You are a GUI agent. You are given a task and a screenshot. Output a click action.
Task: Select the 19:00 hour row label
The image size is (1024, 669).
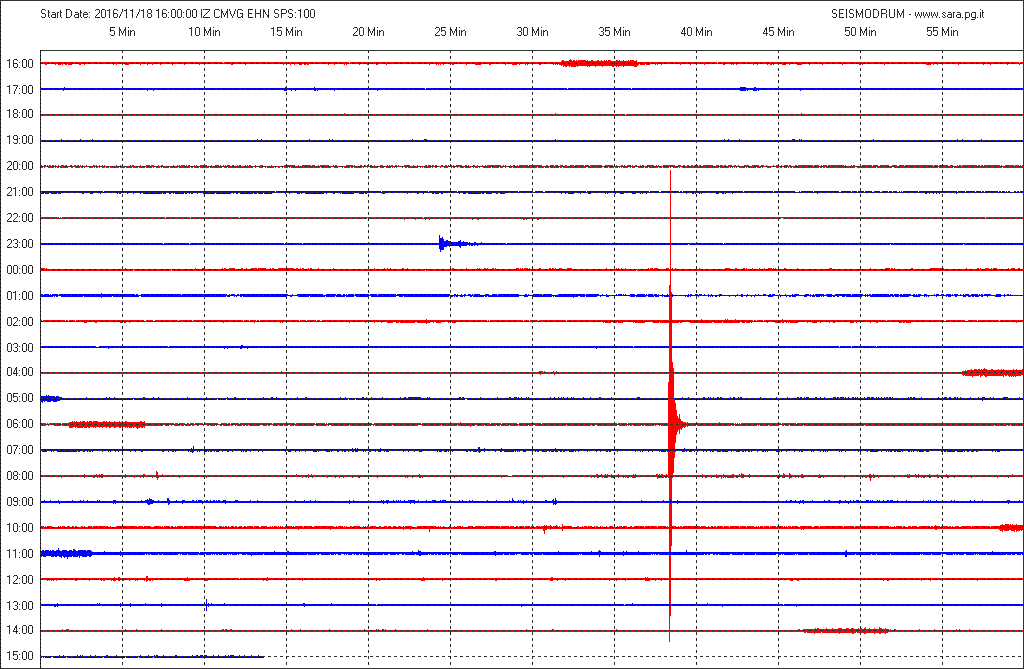[x=20, y=140]
